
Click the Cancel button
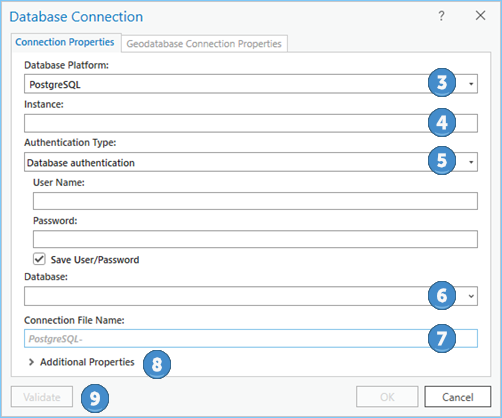click(458, 397)
